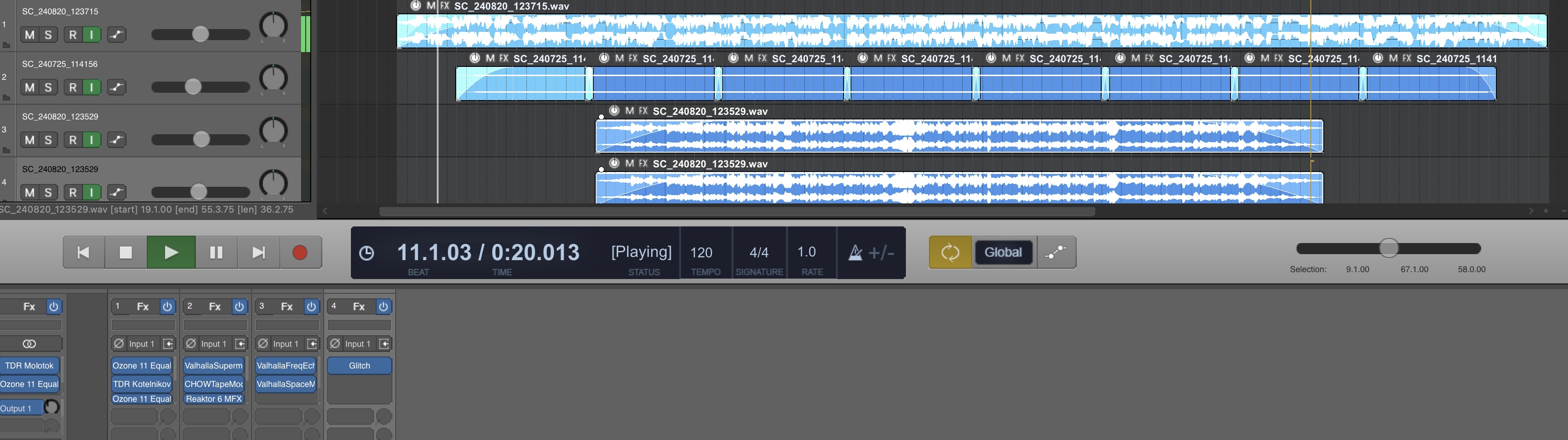Open mixer channel 1 Fx chain

tap(143, 306)
